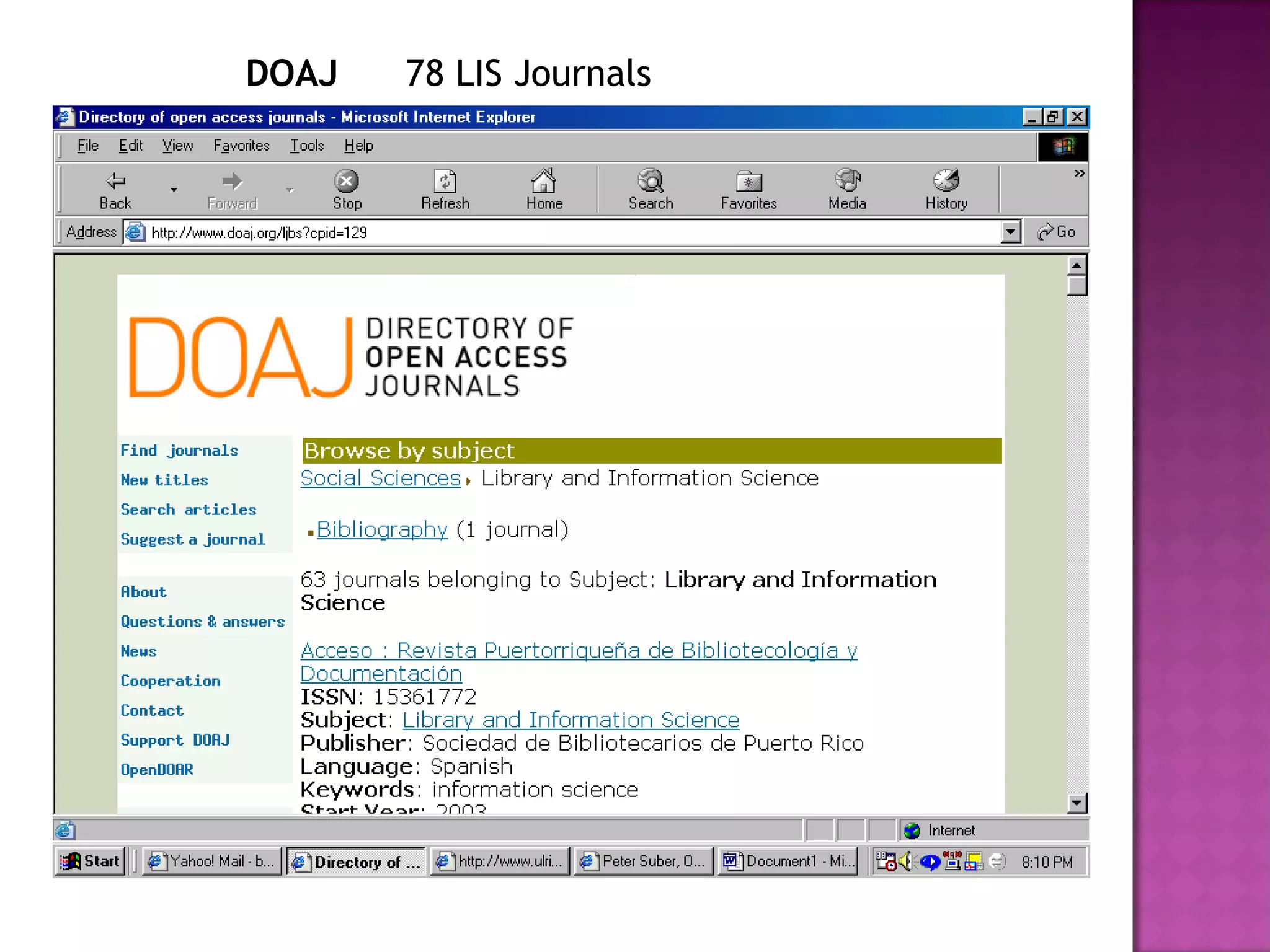
Task: Click the volume speaker tray icon
Action: [907, 862]
